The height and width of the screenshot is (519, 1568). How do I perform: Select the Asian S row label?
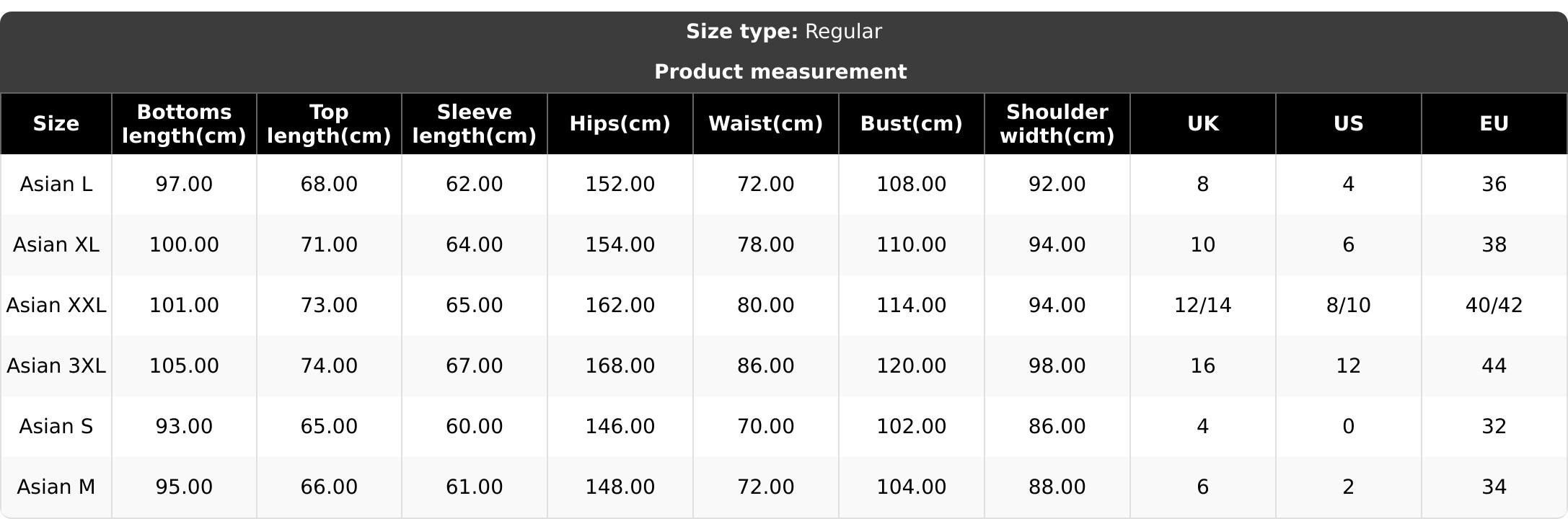[x=56, y=427]
